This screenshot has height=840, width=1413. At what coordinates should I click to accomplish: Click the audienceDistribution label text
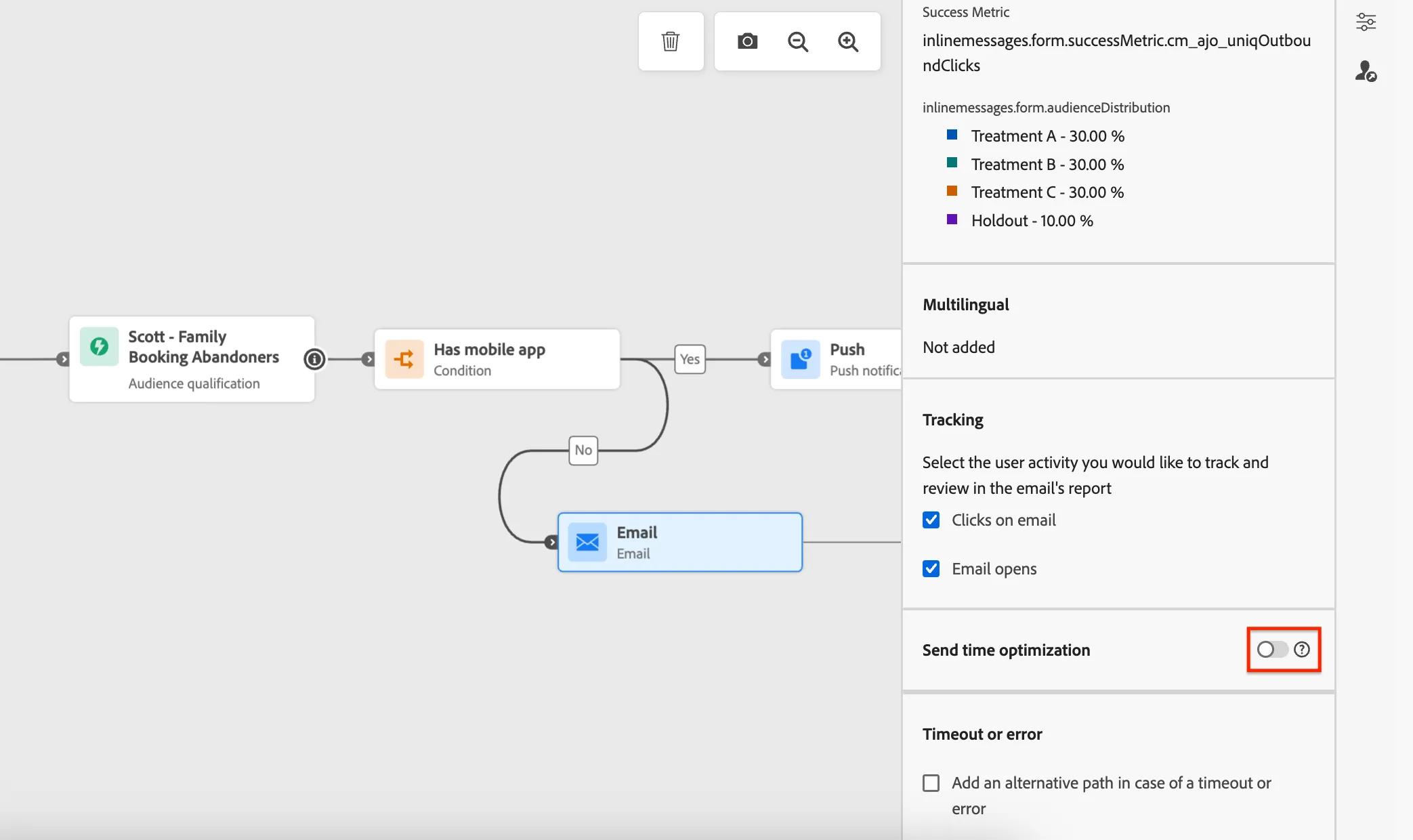pos(1046,108)
